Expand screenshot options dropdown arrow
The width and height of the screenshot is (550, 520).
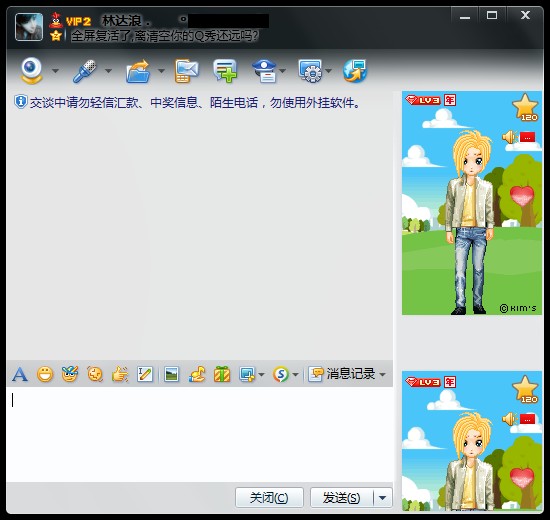tap(261, 375)
